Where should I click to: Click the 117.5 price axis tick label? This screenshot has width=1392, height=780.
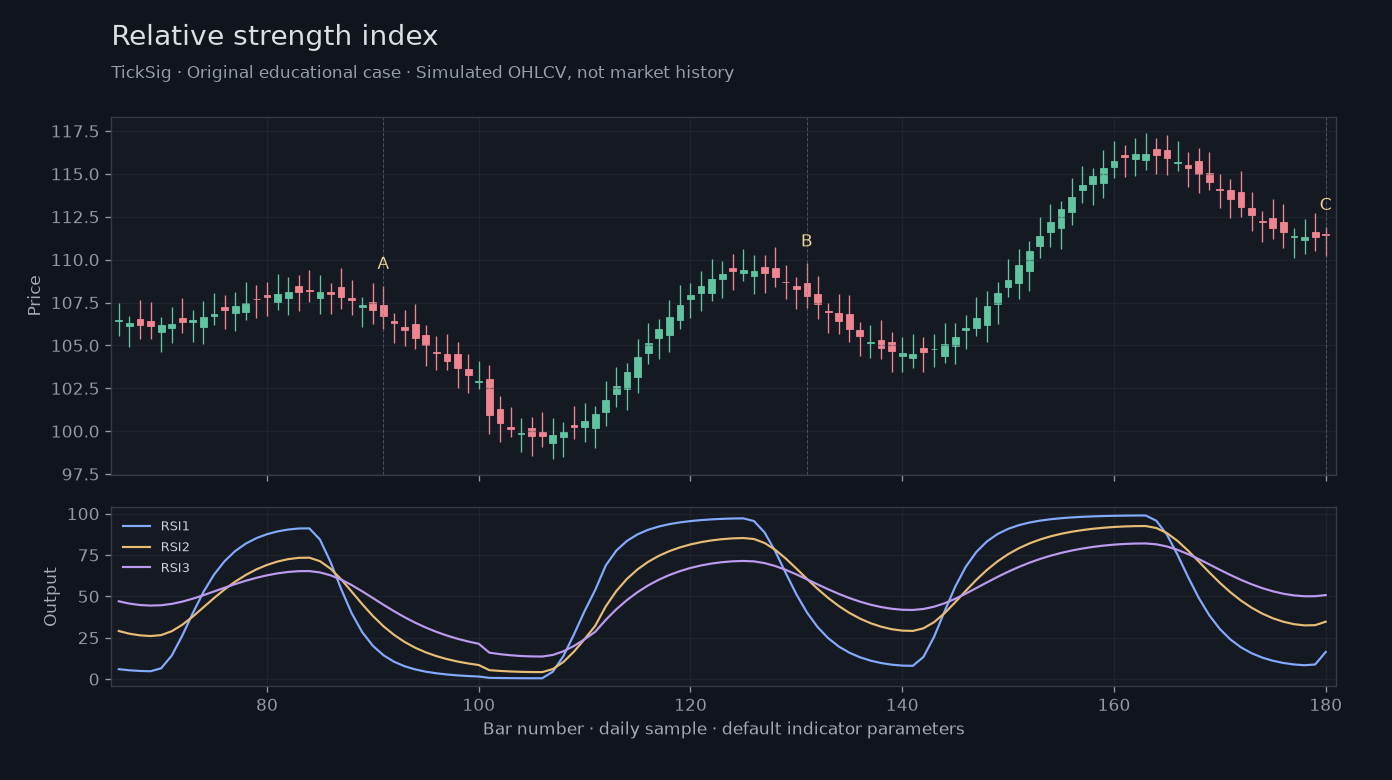pyautogui.click(x=76, y=132)
